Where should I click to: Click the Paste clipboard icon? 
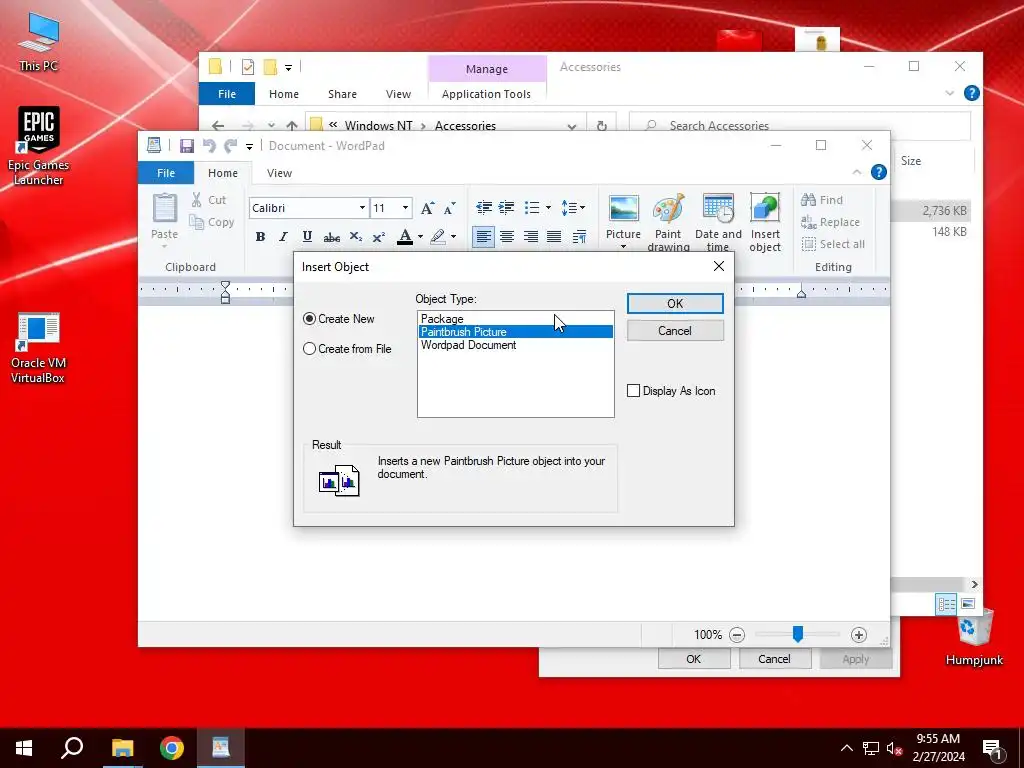(x=165, y=208)
